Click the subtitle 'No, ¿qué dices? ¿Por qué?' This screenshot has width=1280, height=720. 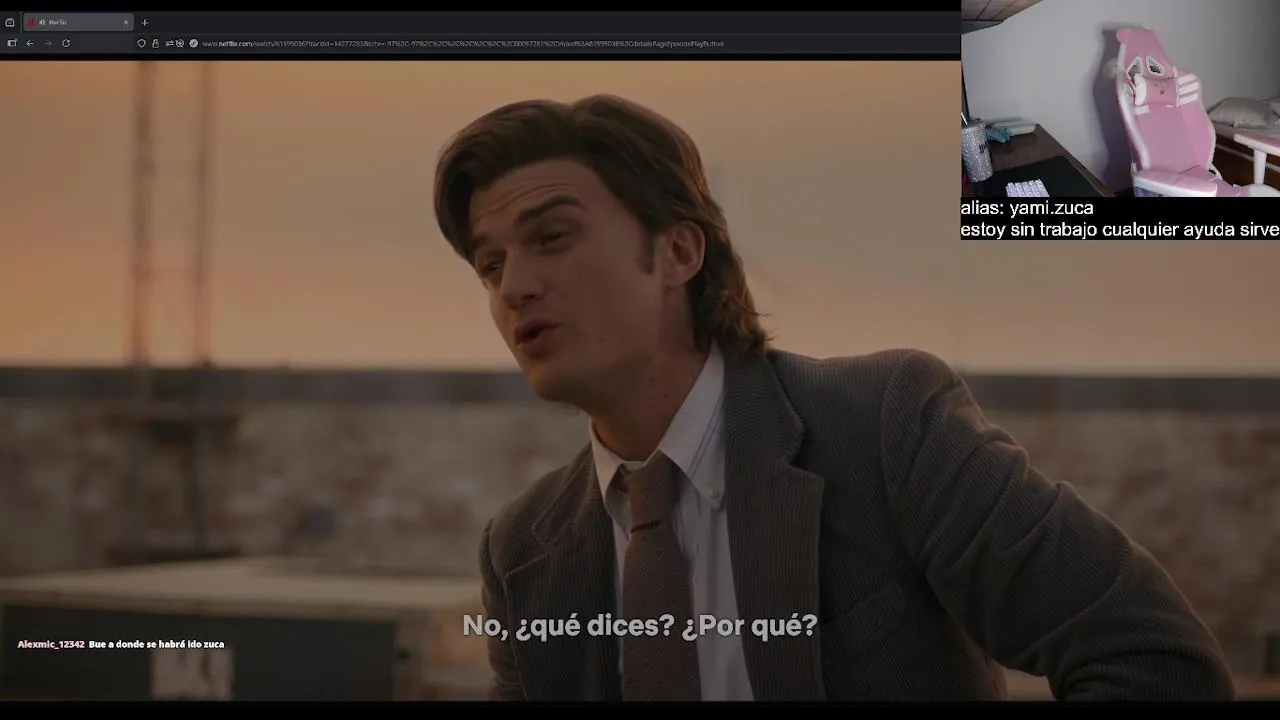tap(640, 626)
